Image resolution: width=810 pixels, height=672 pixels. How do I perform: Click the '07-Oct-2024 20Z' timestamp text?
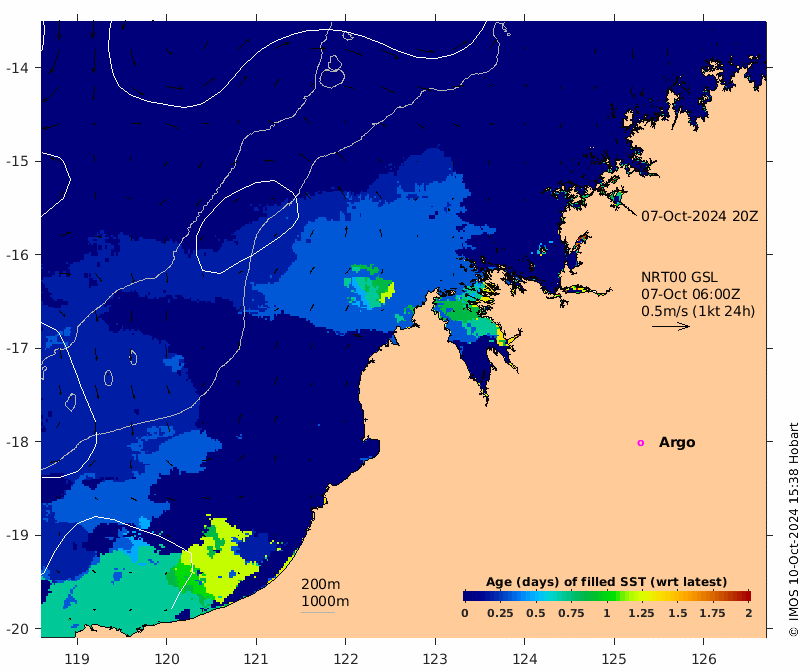699,216
